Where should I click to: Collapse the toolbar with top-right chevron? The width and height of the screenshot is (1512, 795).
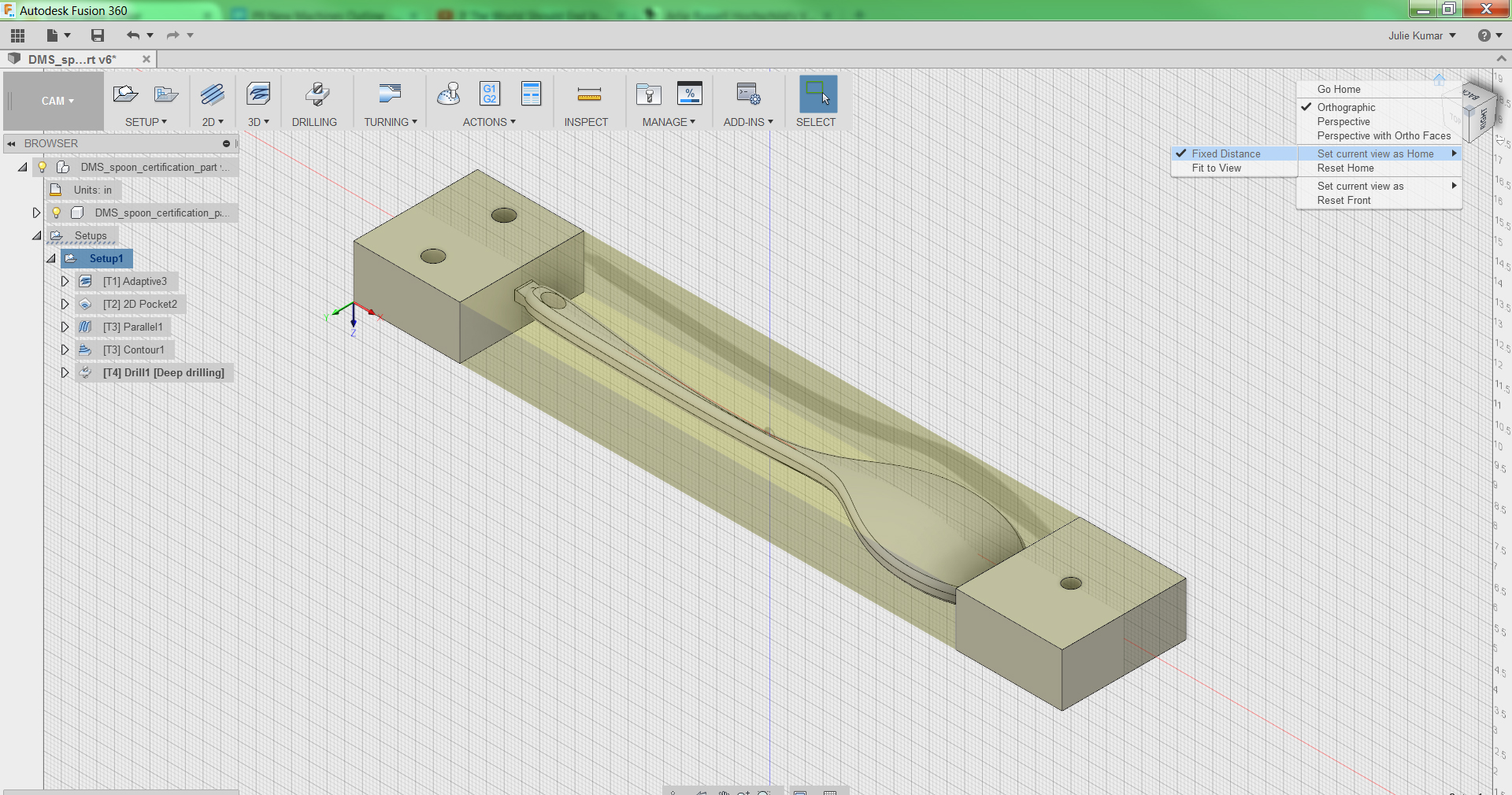point(1501,59)
